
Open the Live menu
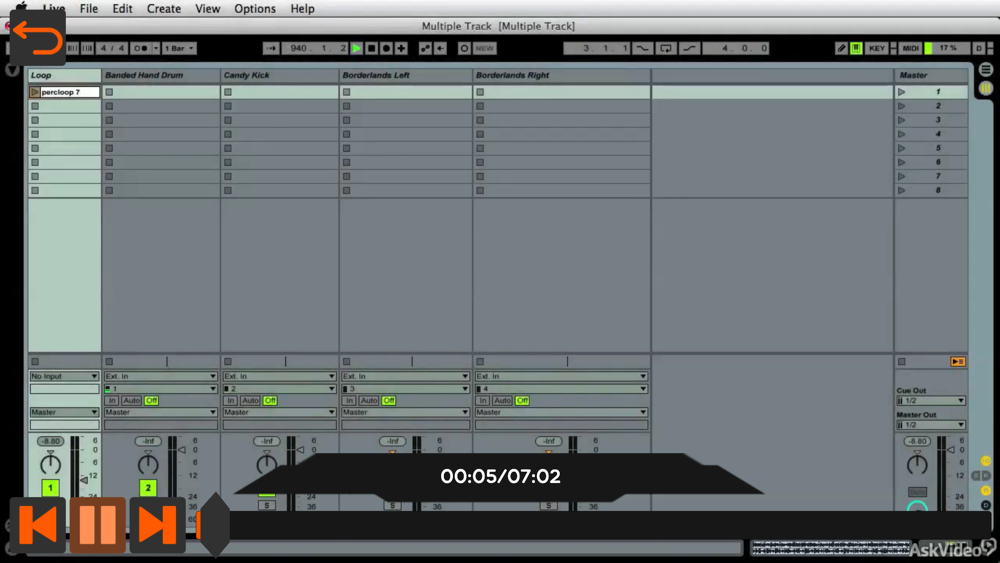pos(54,8)
